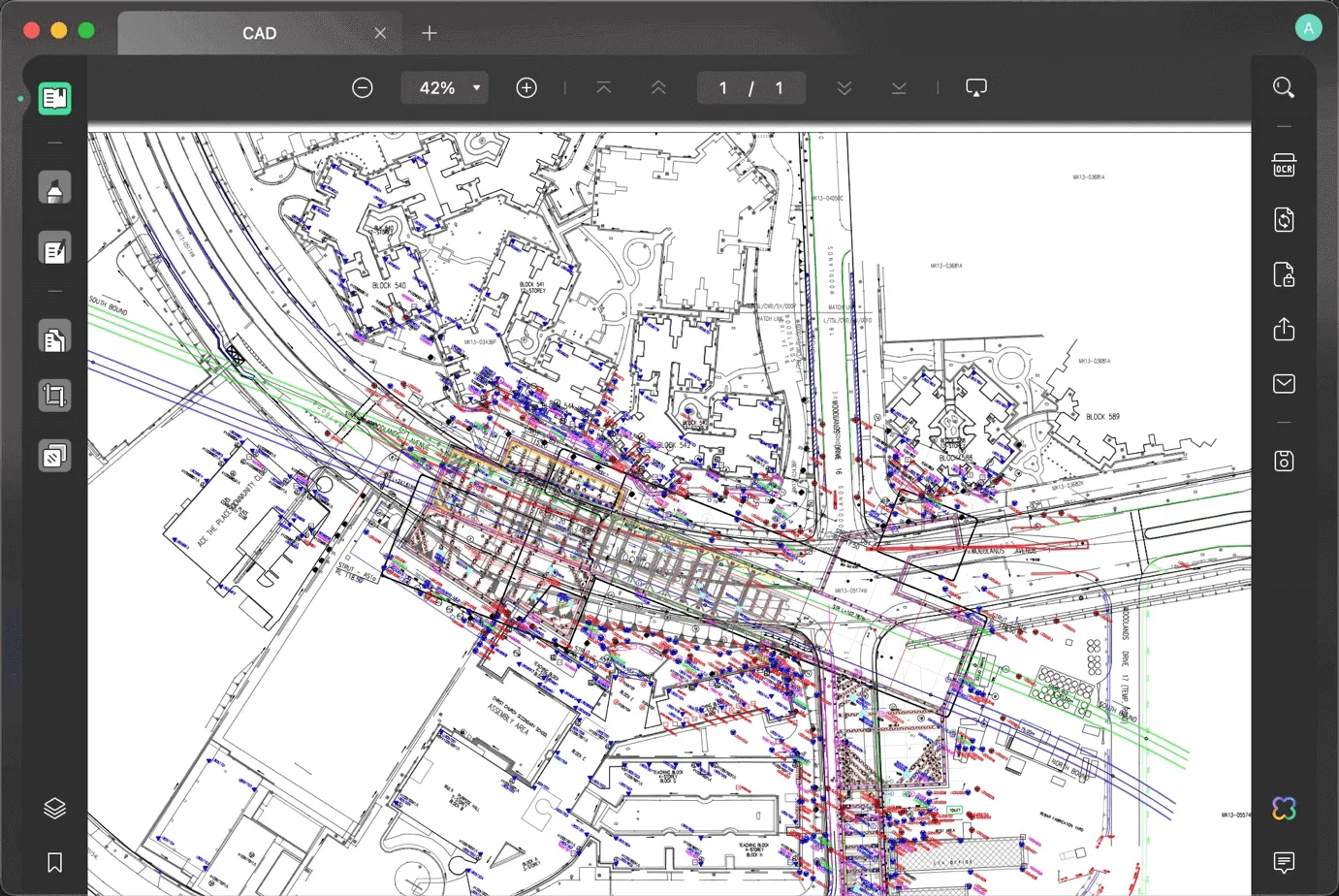Select the Highlighter comment tool
The height and width of the screenshot is (896, 1339).
55,188
